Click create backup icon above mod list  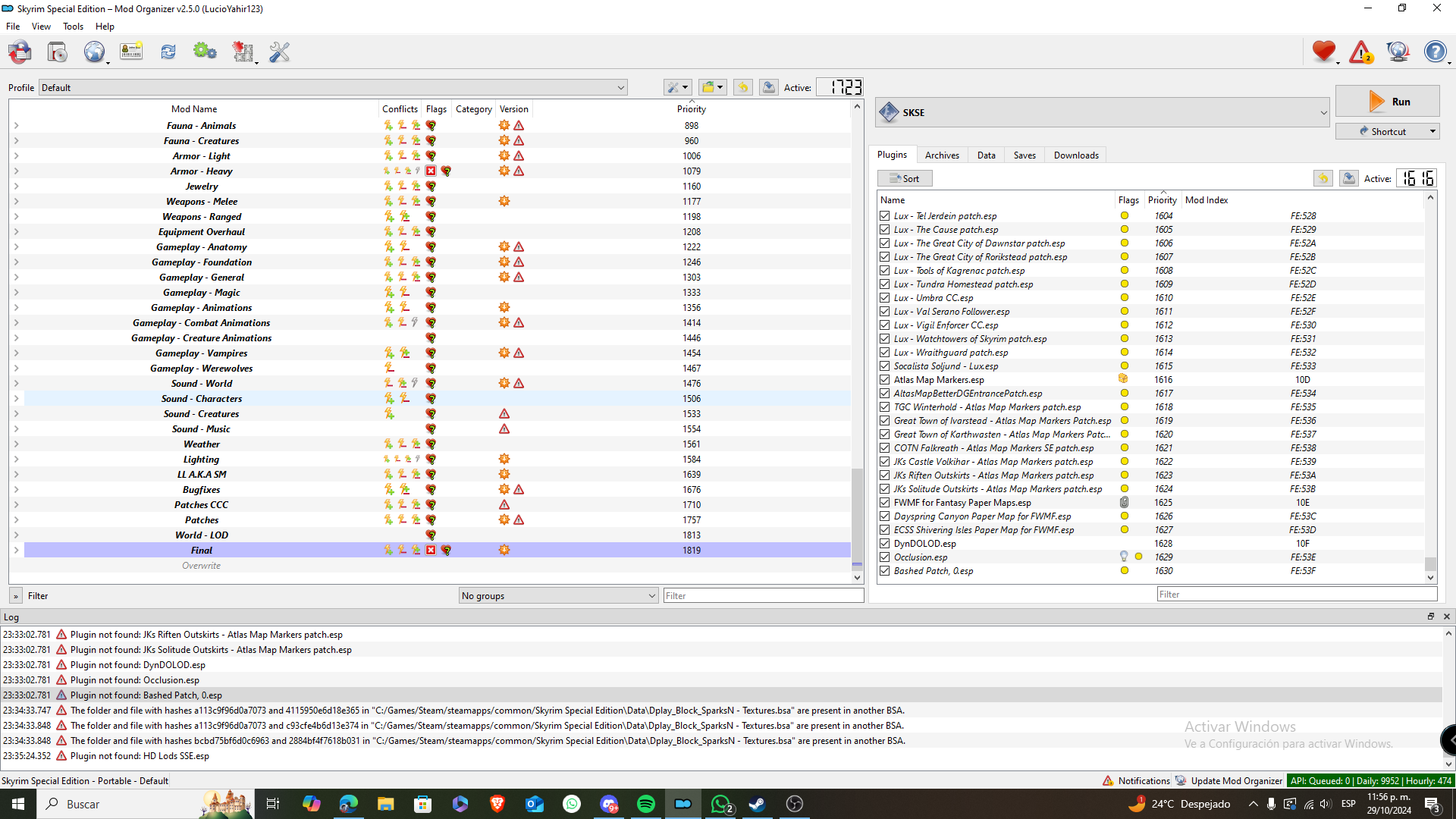(768, 87)
